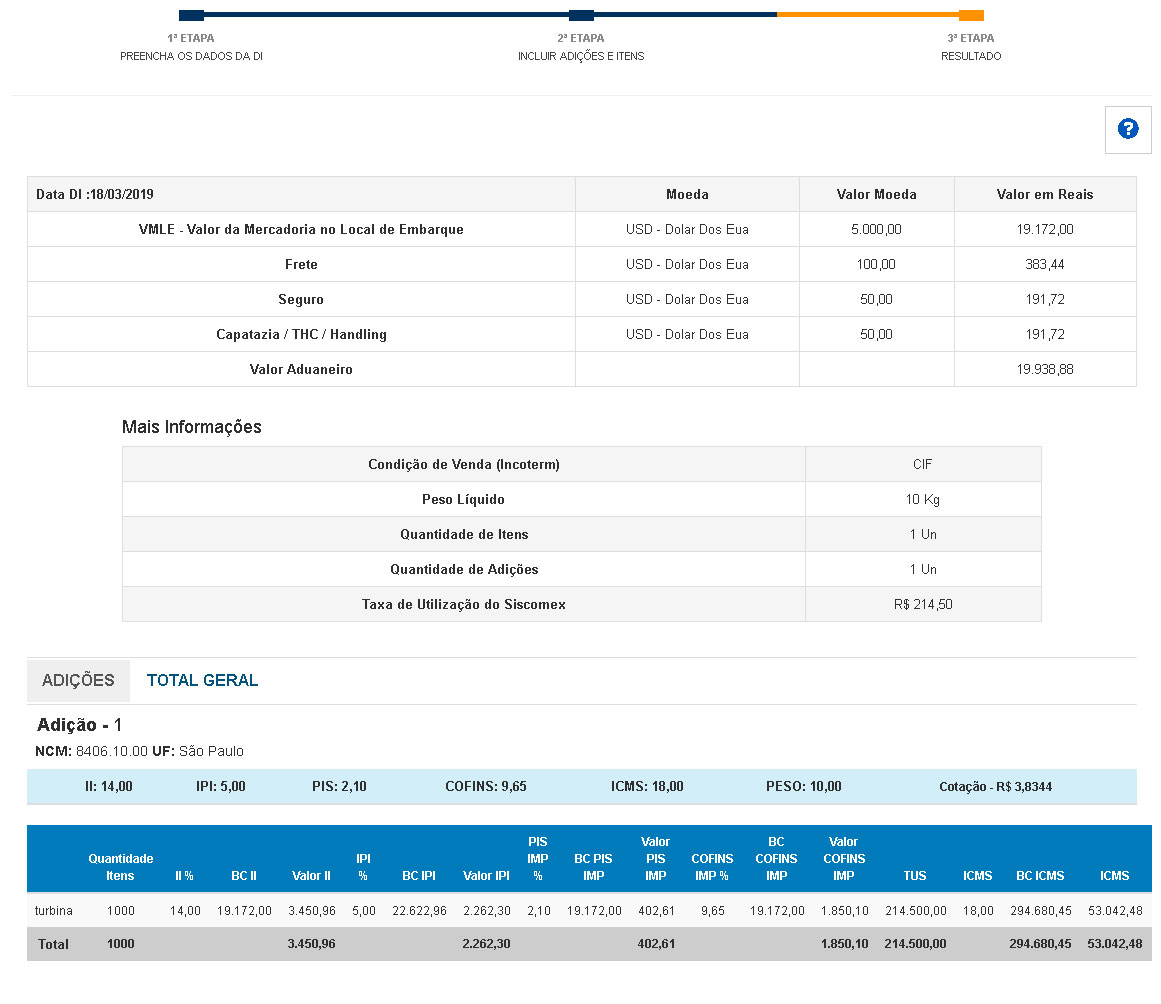1161x1004 pixels.
Task: Click the Valor Aduaneiro total 19.938,88
Action: click(x=1045, y=369)
